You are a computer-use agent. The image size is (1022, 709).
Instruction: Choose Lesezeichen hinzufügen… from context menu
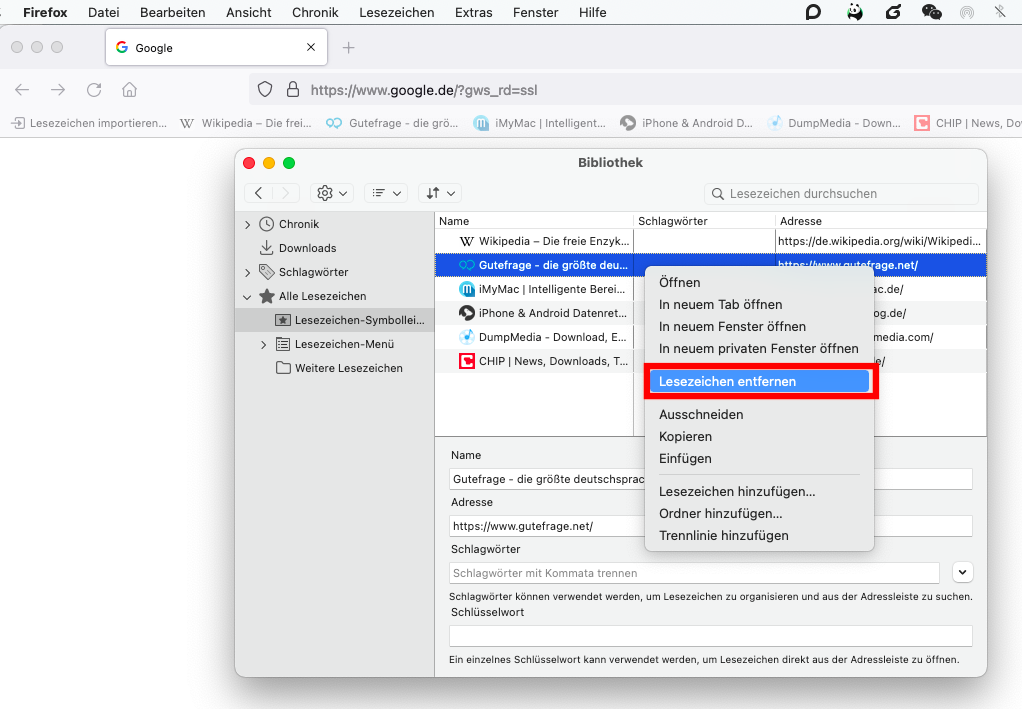click(737, 492)
